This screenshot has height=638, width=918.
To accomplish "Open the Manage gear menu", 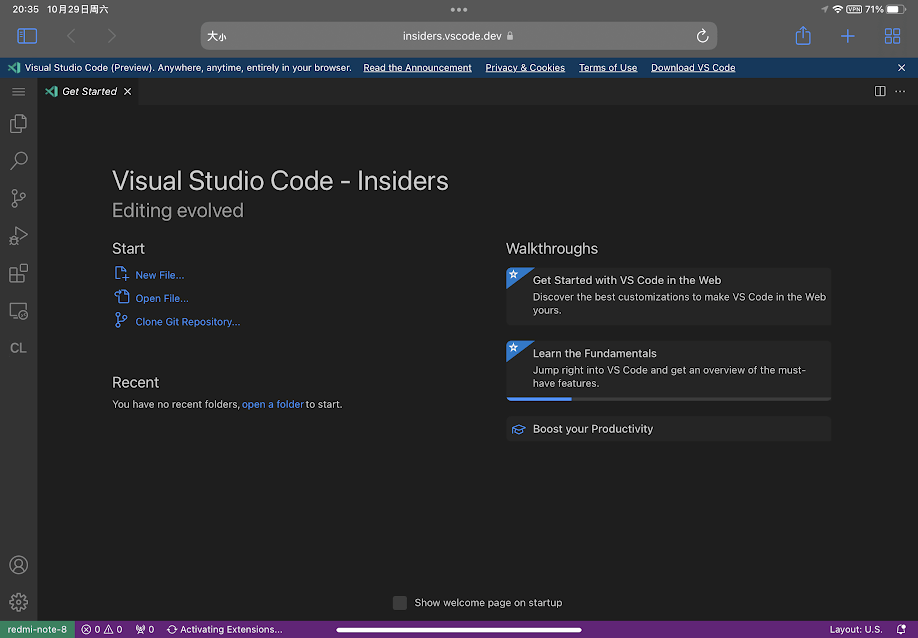I will (x=18, y=602).
